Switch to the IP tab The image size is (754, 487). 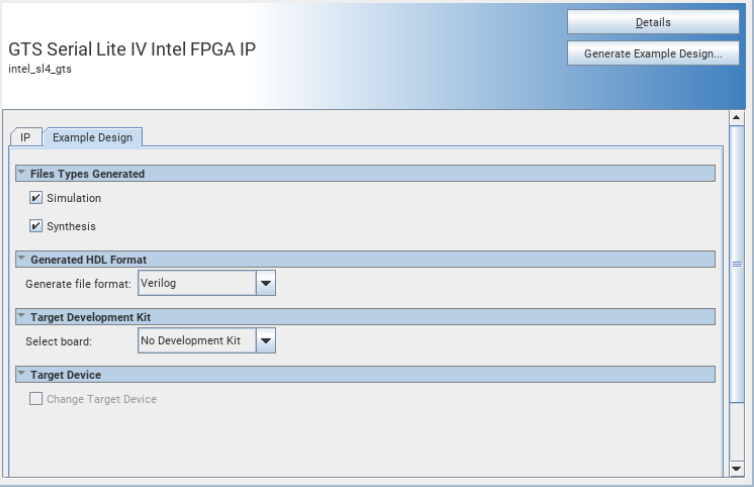click(25, 137)
